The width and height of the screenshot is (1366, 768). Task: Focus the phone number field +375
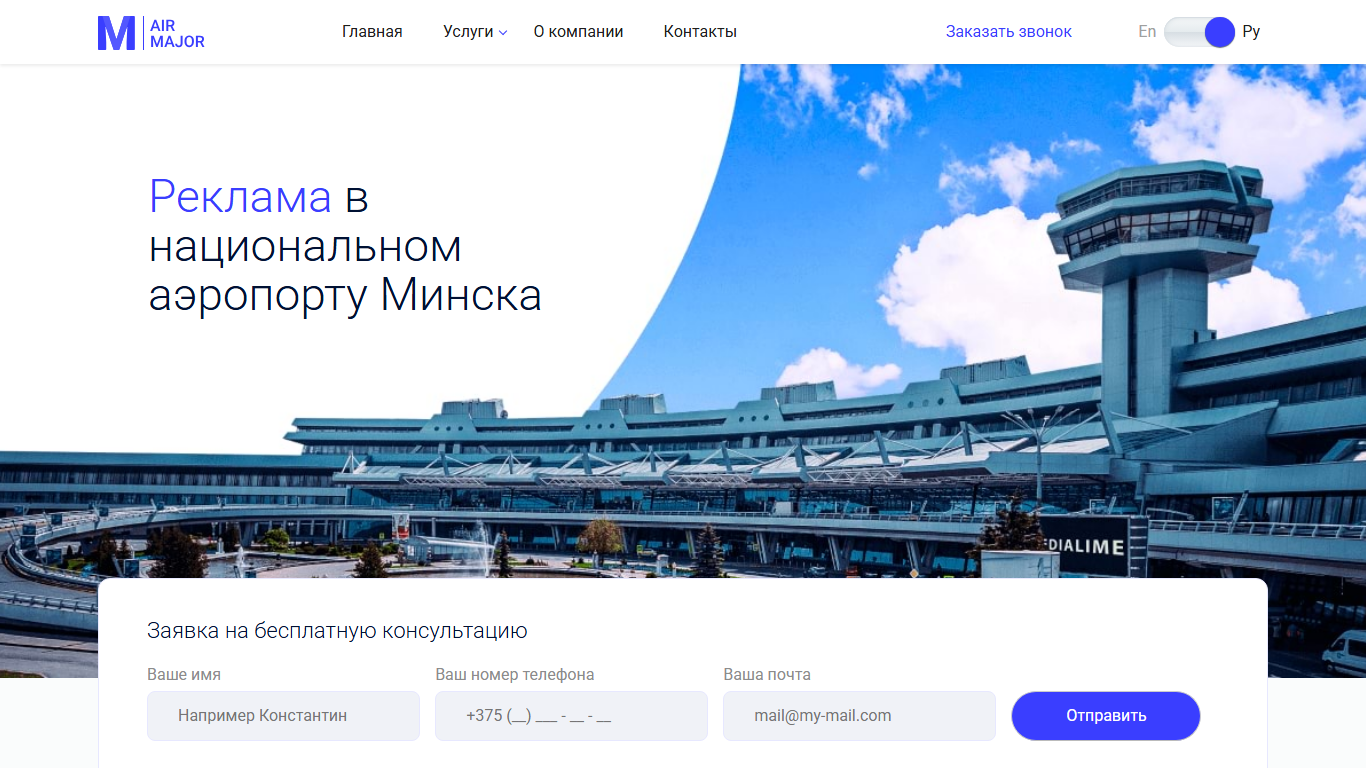[571, 716]
